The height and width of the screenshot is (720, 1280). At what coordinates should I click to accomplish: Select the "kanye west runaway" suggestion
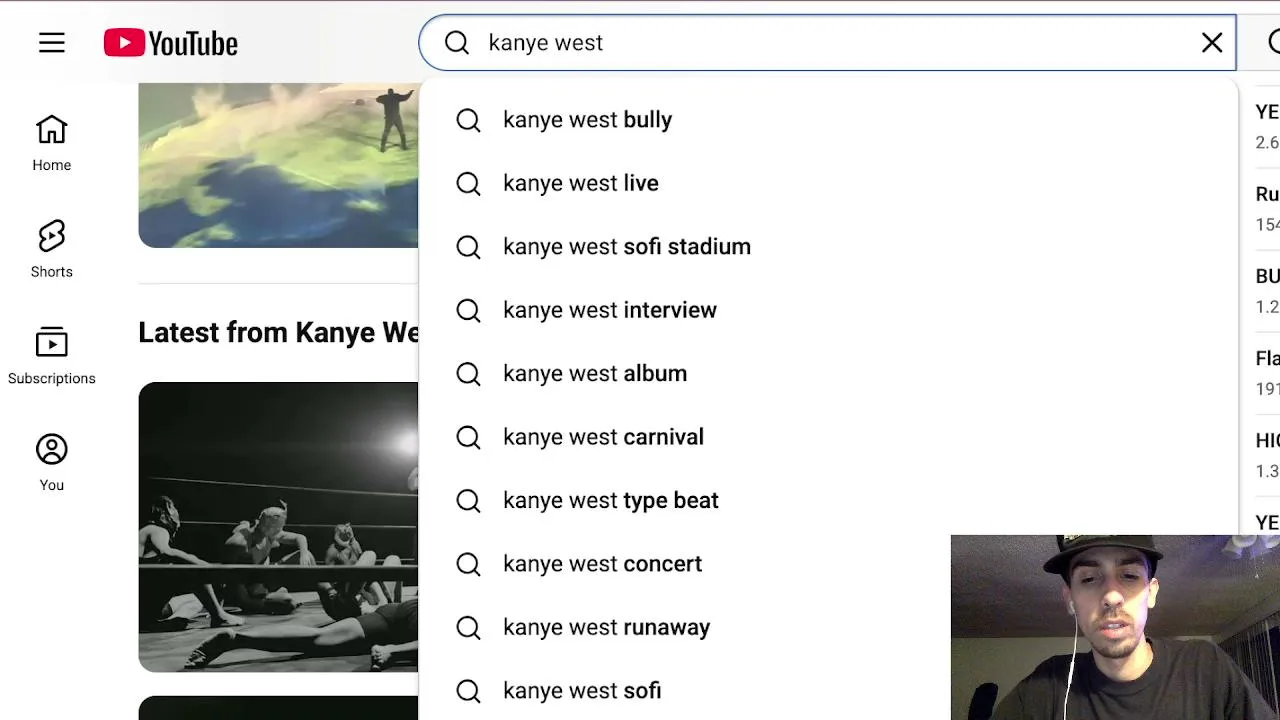point(606,628)
